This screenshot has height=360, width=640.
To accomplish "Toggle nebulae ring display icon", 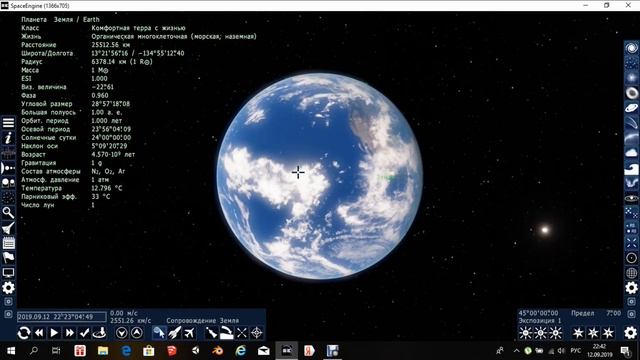I will click(x=631, y=93).
